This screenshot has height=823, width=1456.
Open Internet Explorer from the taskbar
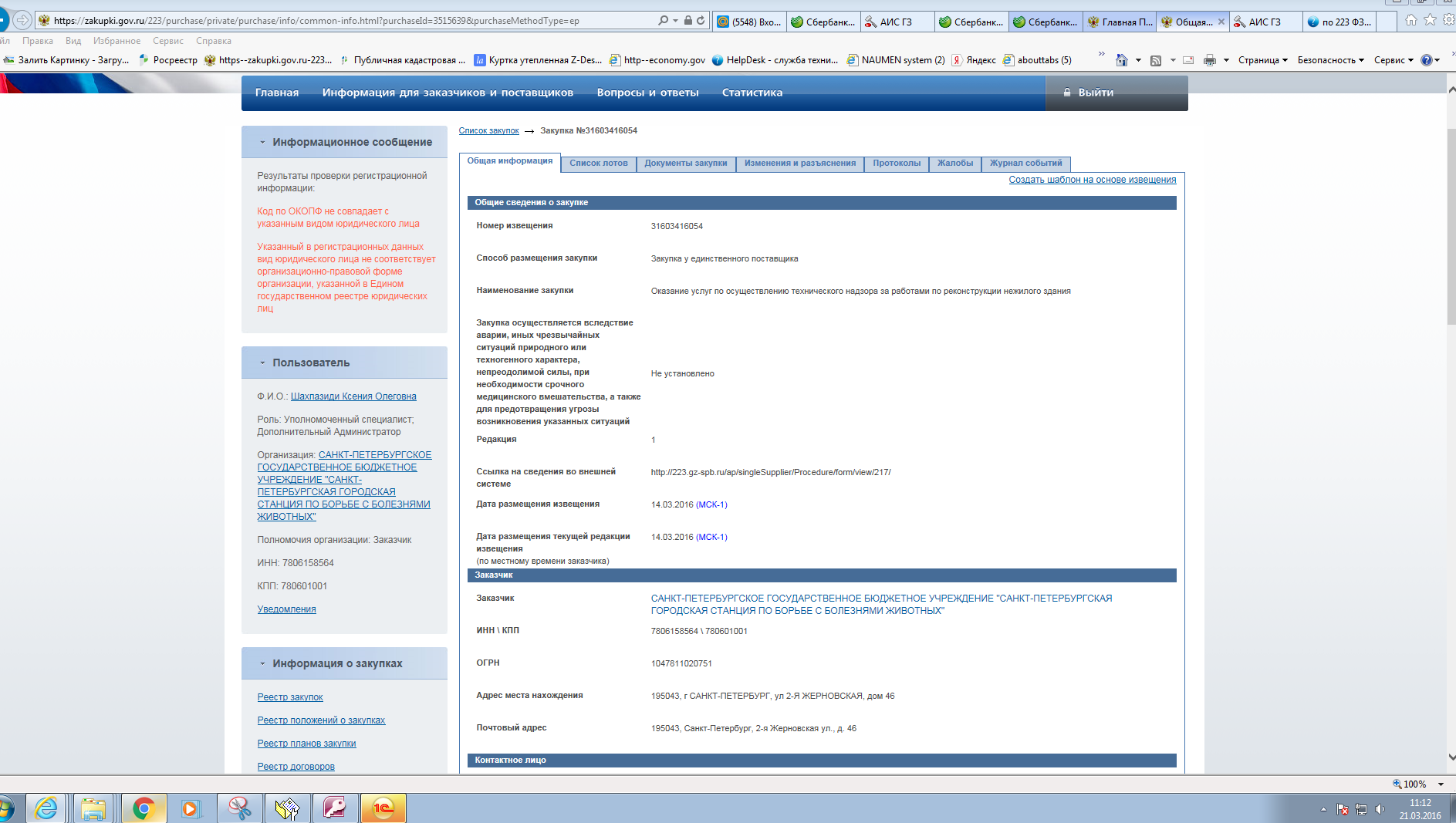(x=46, y=808)
